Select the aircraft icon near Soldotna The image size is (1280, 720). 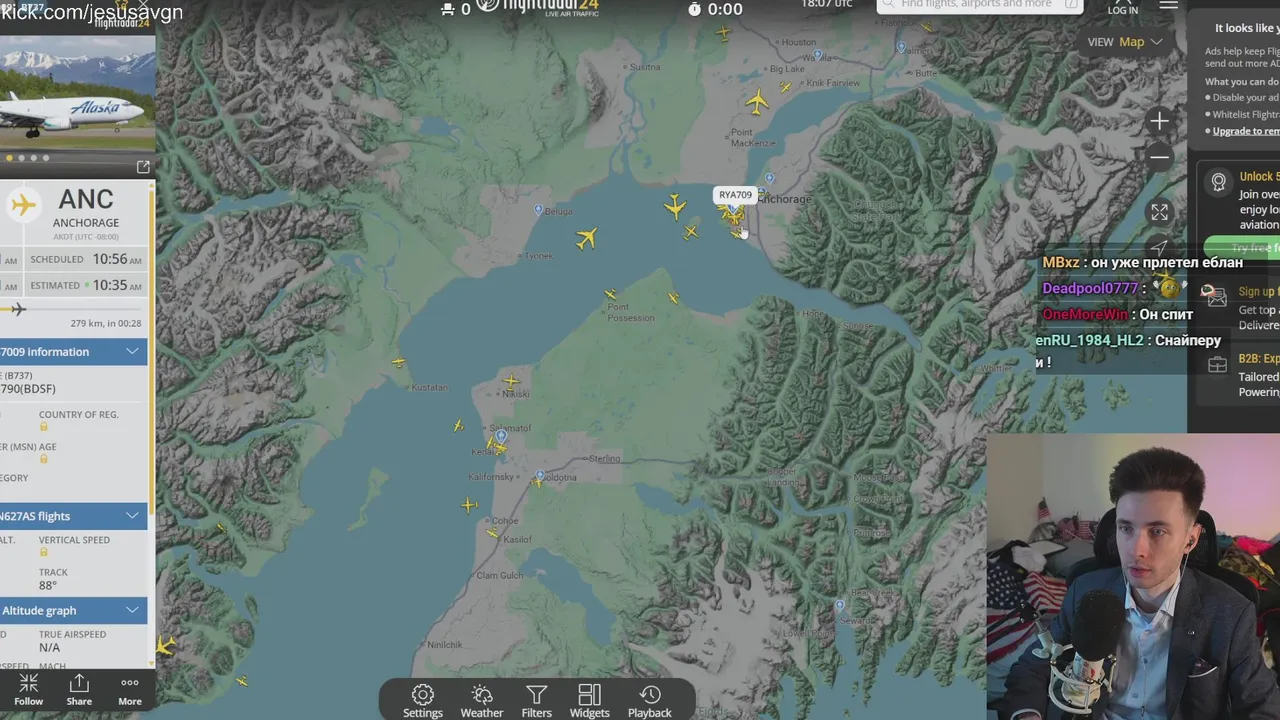tap(537, 482)
